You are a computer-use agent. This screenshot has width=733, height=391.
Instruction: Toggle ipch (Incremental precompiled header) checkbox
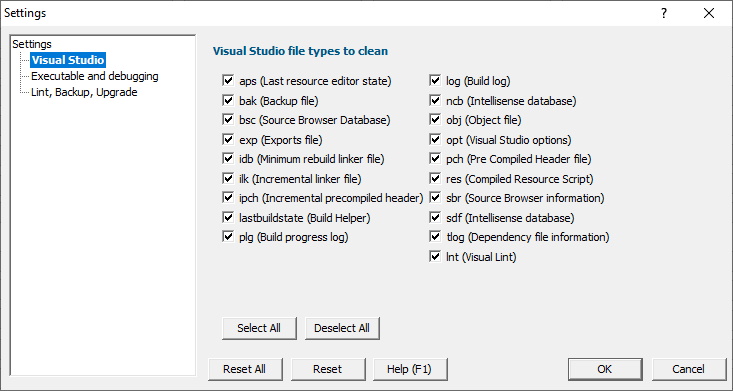click(228, 198)
